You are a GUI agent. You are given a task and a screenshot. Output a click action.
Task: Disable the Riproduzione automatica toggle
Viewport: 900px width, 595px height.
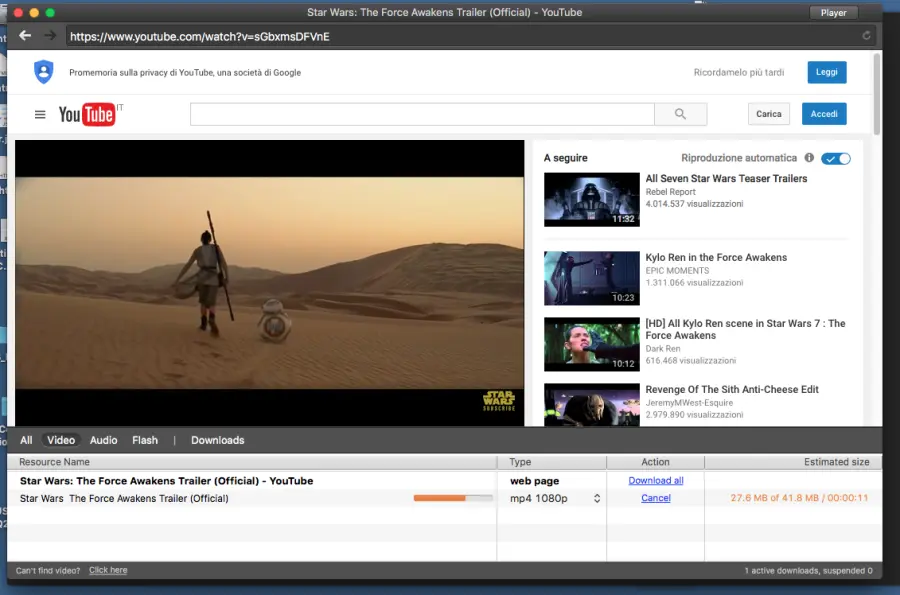pos(836,158)
